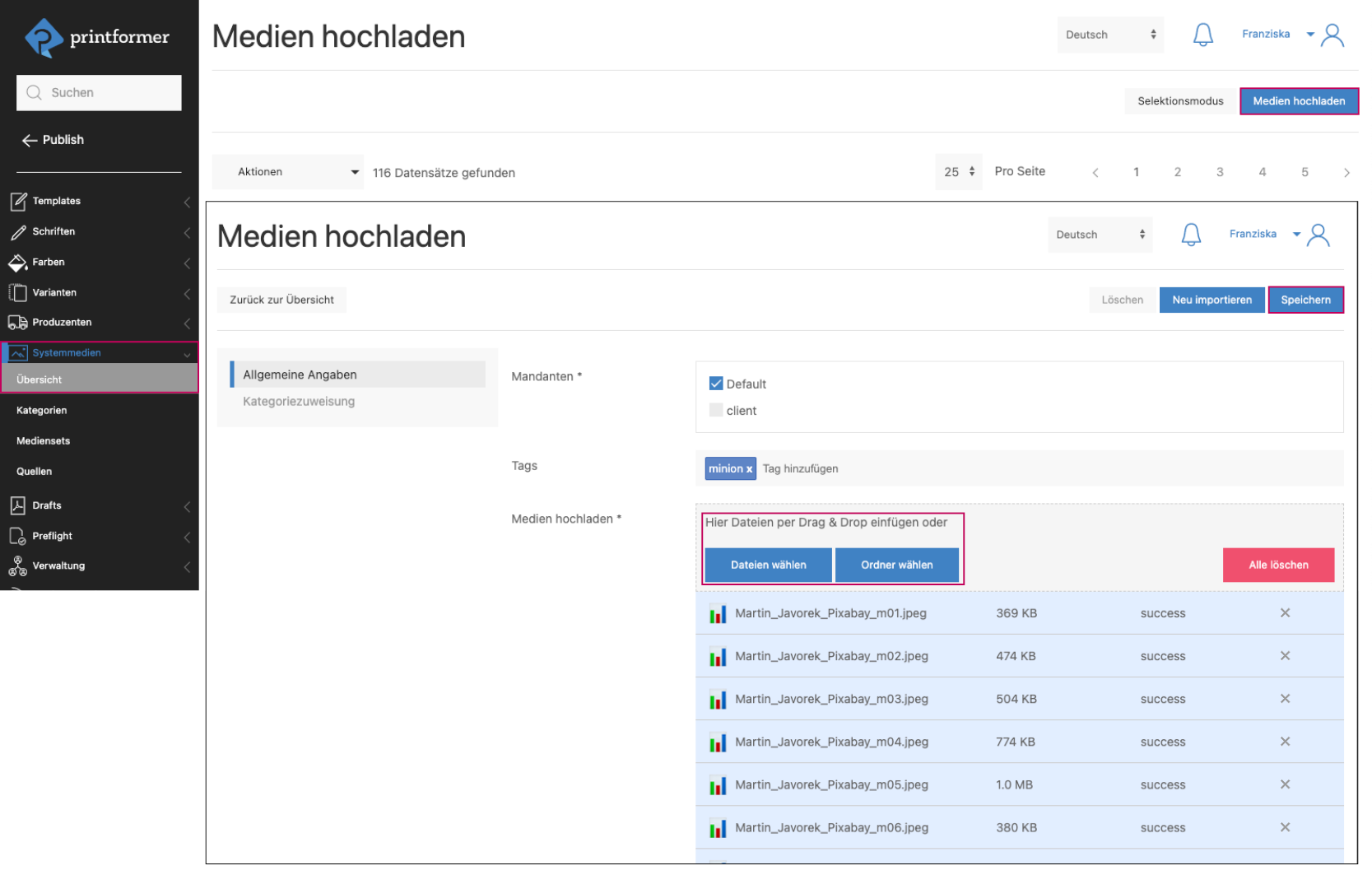This screenshot has width=1372, height=875.
Task: Click the Preflight document icon
Action: (x=18, y=537)
